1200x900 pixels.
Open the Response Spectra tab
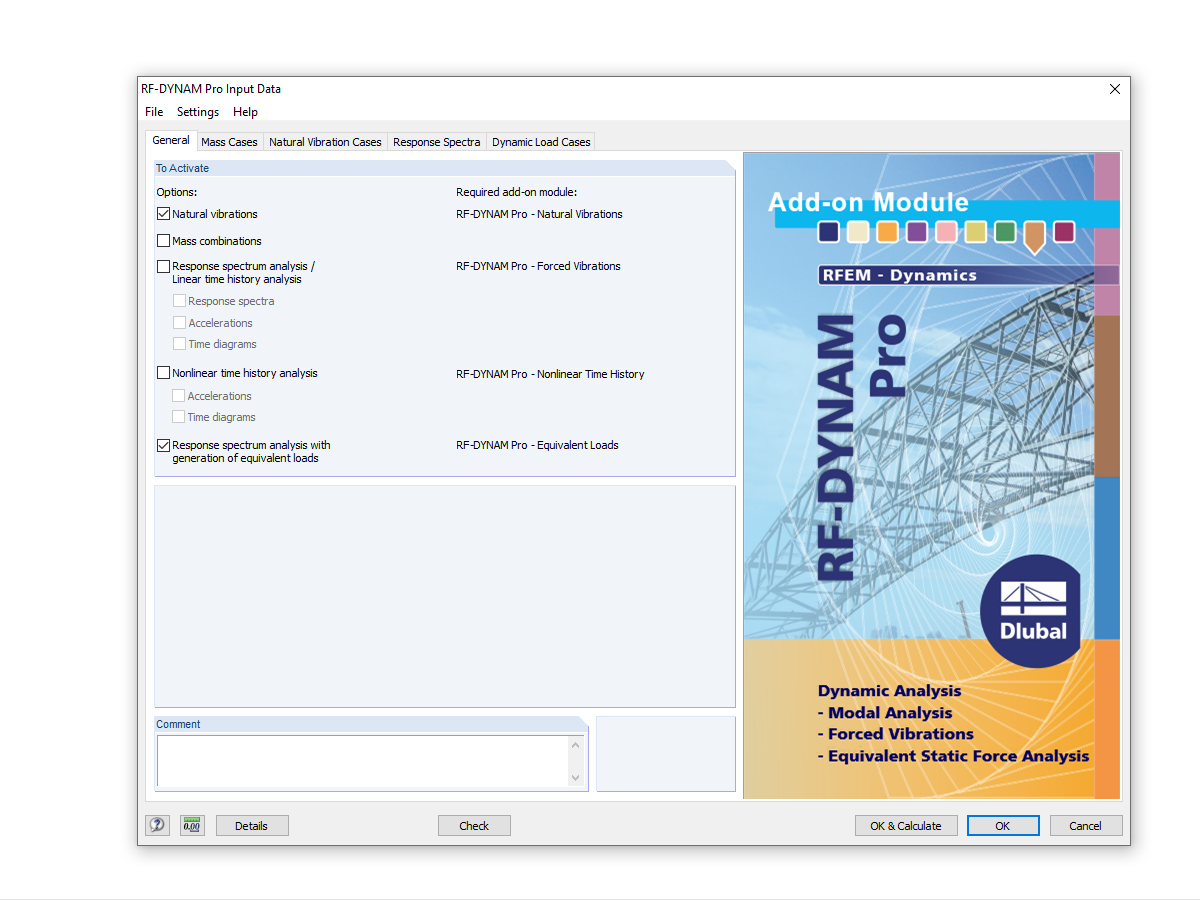pos(436,141)
